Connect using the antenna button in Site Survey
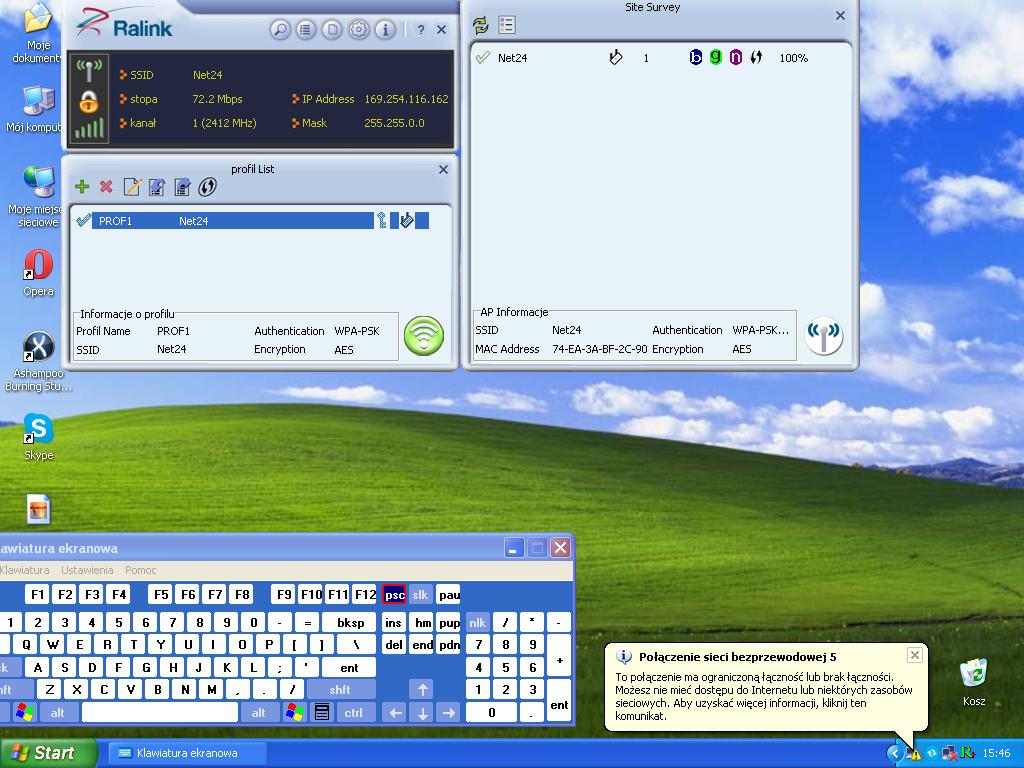Viewport: 1024px width, 768px height. pos(824,336)
